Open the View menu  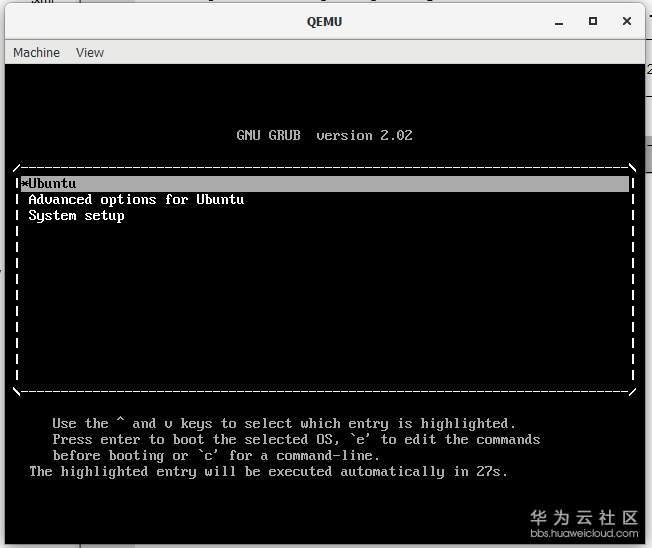(90, 53)
